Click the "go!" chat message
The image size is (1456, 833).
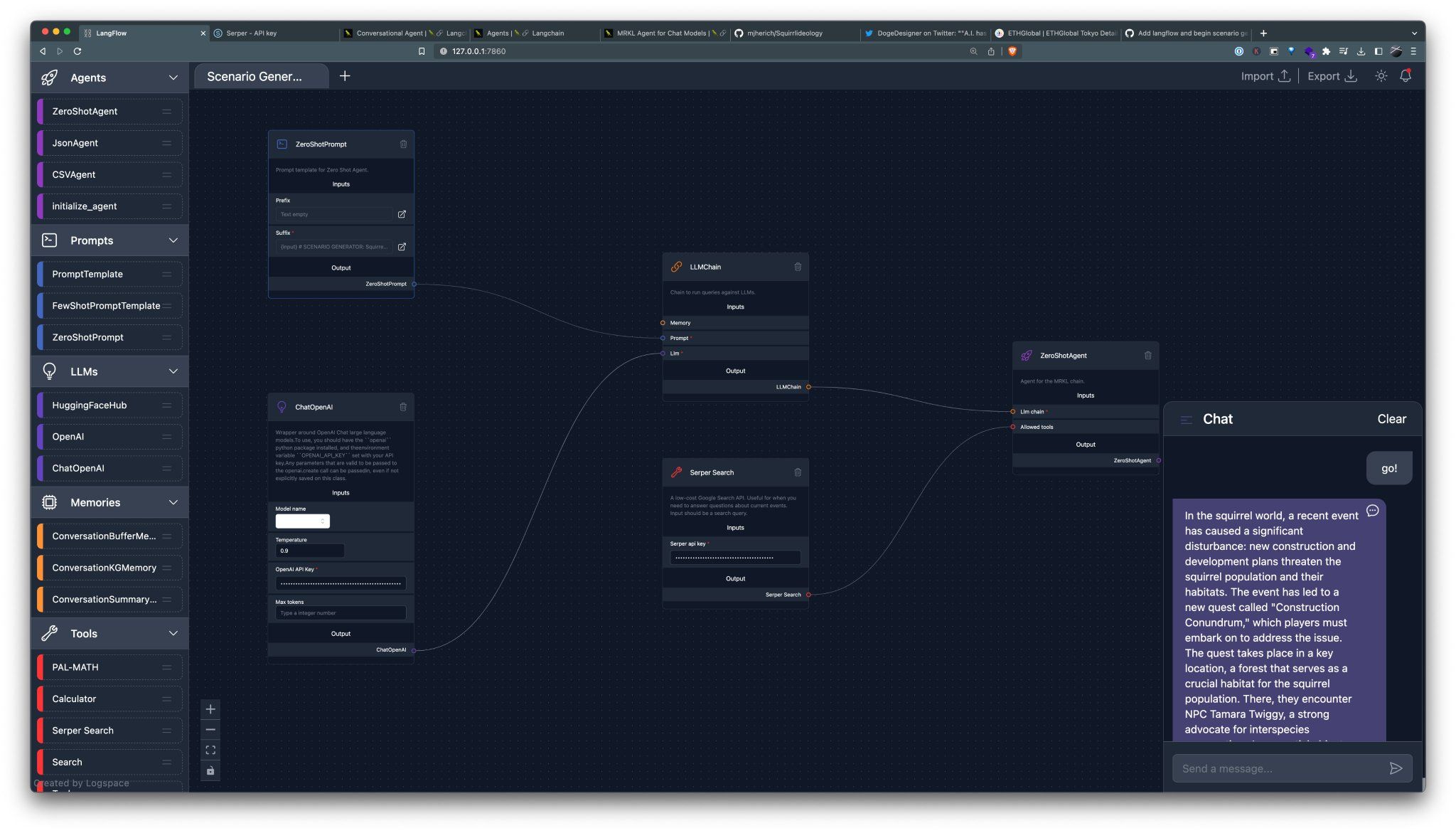1389,468
